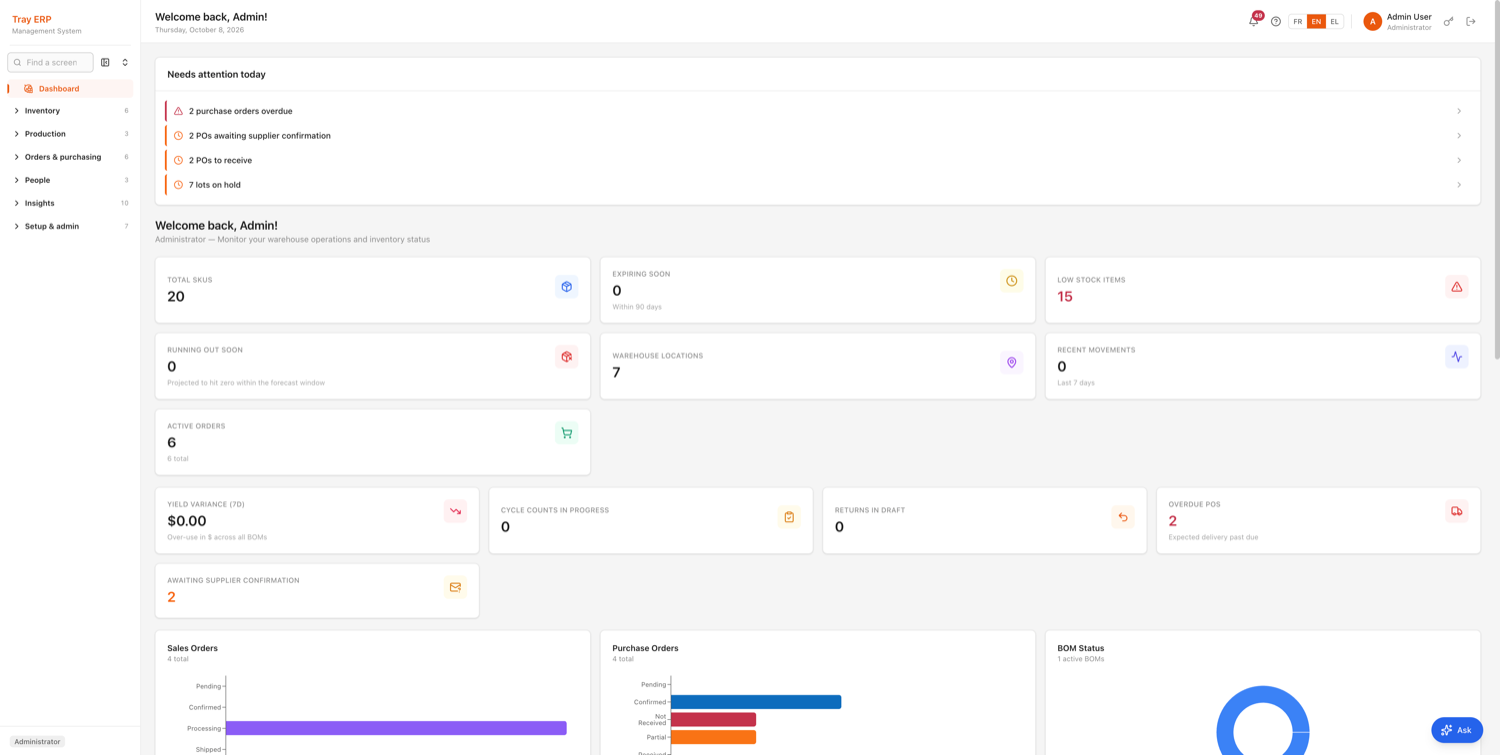Expand the Setup & admin section
The image size is (1500, 755).
[70, 226]
